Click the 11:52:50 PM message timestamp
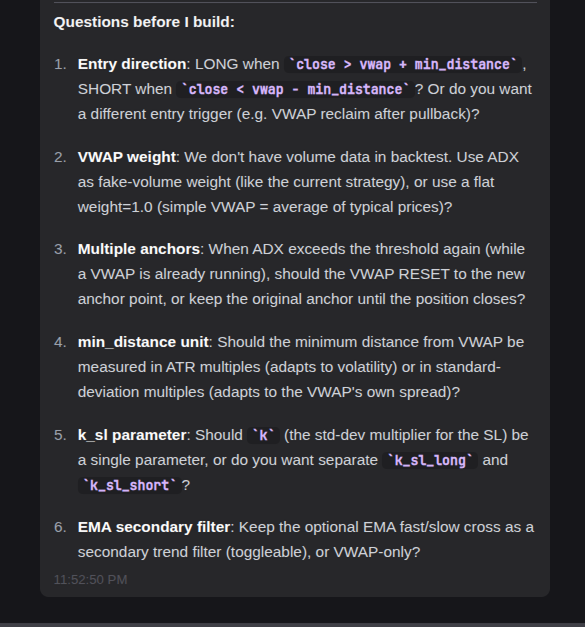The height and width of the screenshot is (627, 585). click(90, 579)
